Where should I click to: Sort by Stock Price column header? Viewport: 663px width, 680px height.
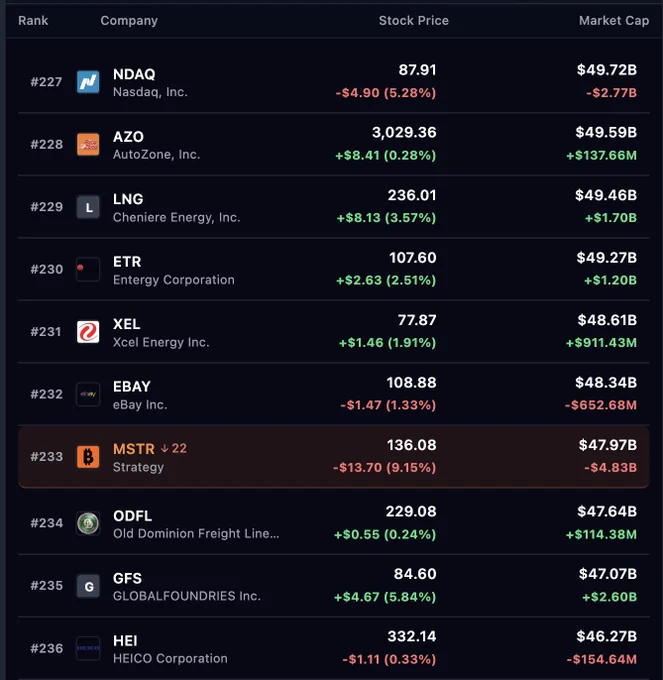click(x=414, y=20)
